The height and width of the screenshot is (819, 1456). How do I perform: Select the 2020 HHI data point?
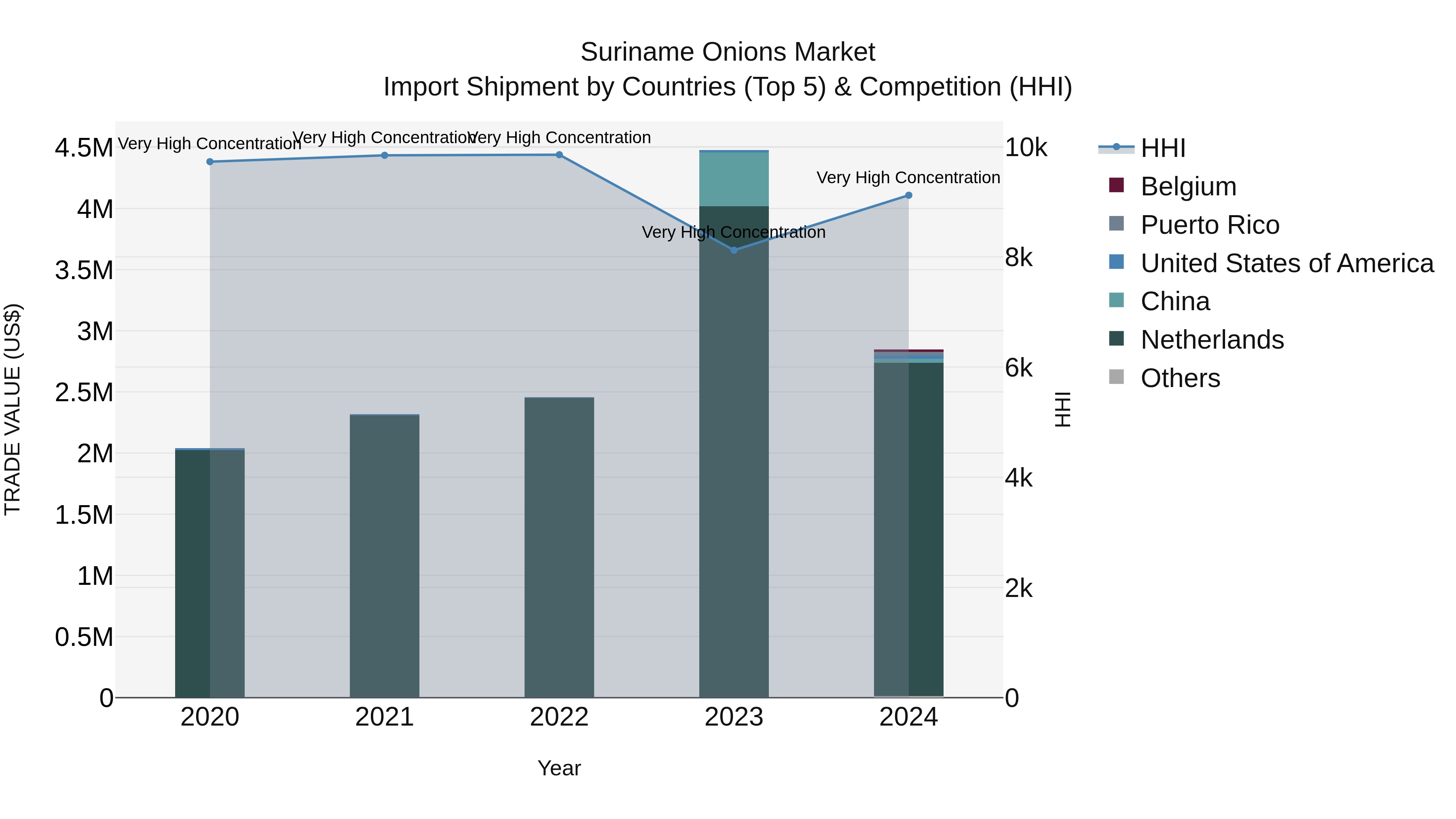click(x=210, y=162)
